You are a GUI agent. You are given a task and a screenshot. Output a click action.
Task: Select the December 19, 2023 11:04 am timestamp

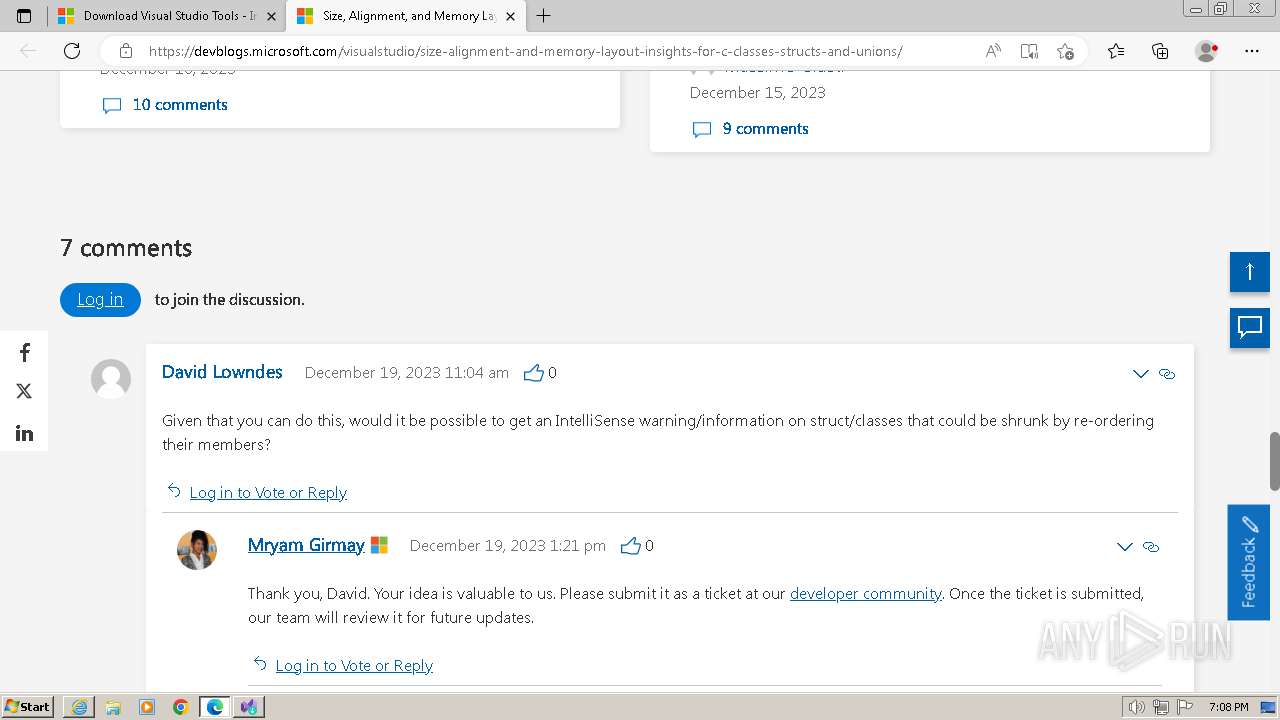click(x=407, y=373)
